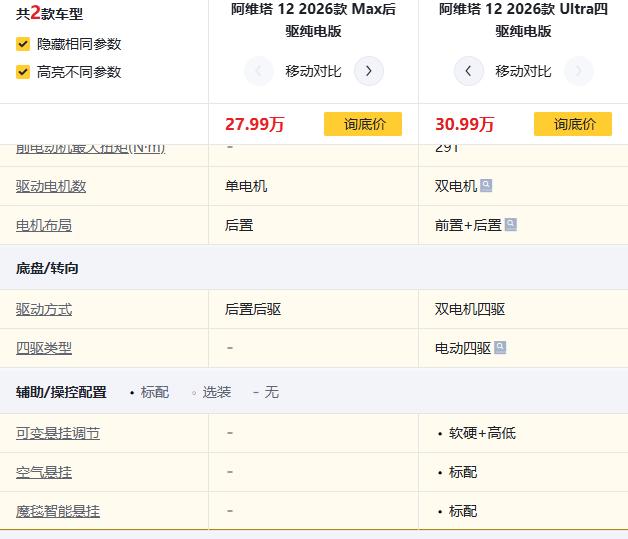
Task: Open the magnifier icon next to 双电机
Action: 486,185
